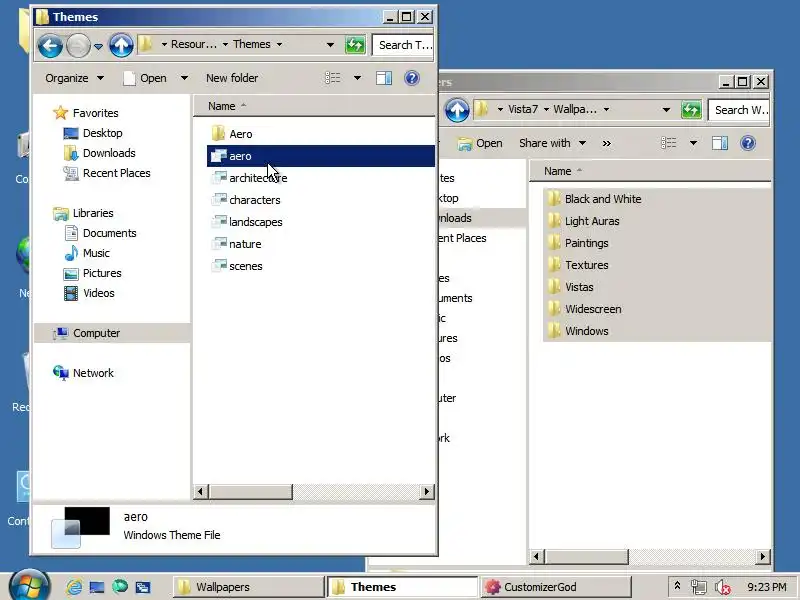The width and height of the screenshot is (800, 600).
Task: Sort by Name column in Themes window
Action: pyautogui.click(x=221, y=106)
